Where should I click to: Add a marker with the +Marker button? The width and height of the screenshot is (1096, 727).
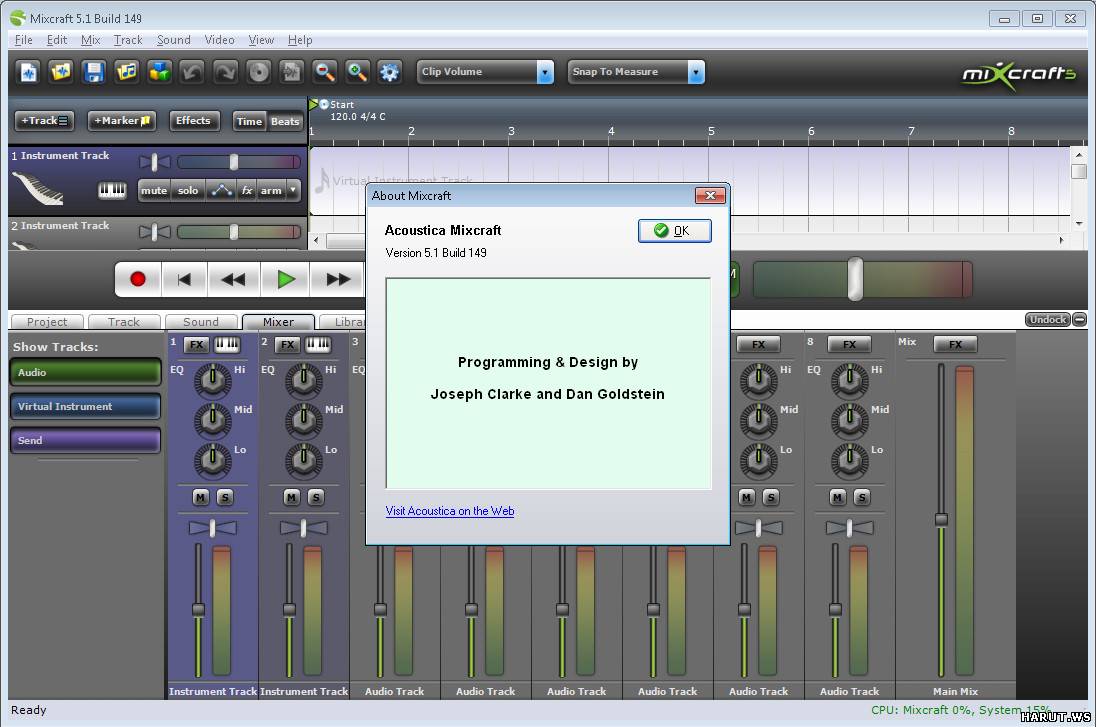pyautogui.click(x=122, y=121)
